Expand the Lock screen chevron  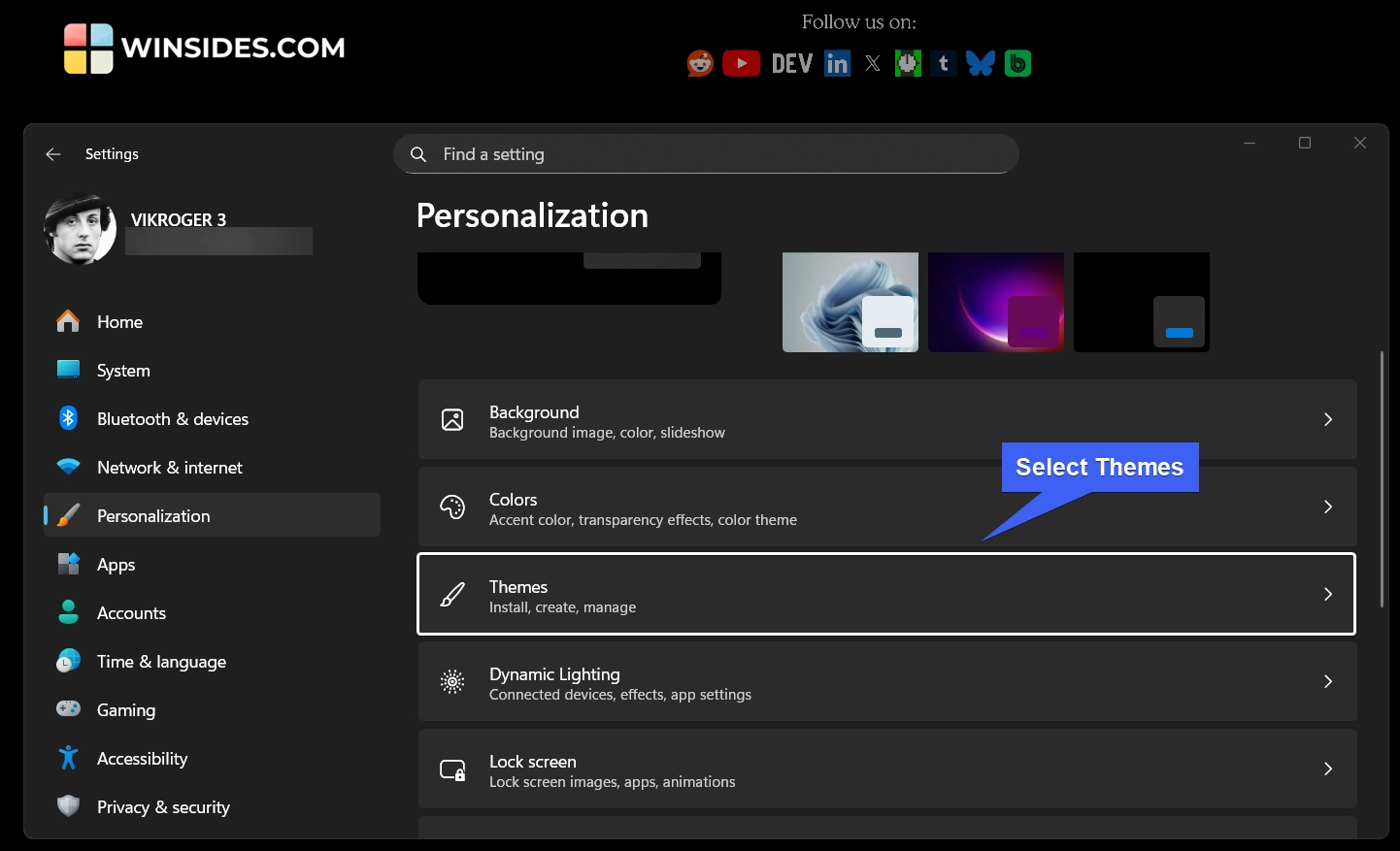pos(1328,769)
